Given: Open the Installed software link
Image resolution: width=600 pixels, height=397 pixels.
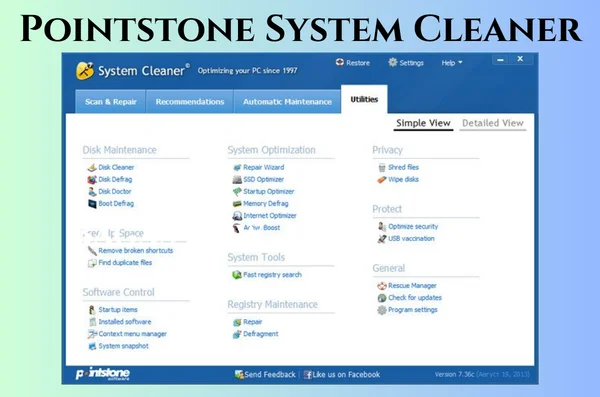Looking at the screenshot, I should click(125, 322).
